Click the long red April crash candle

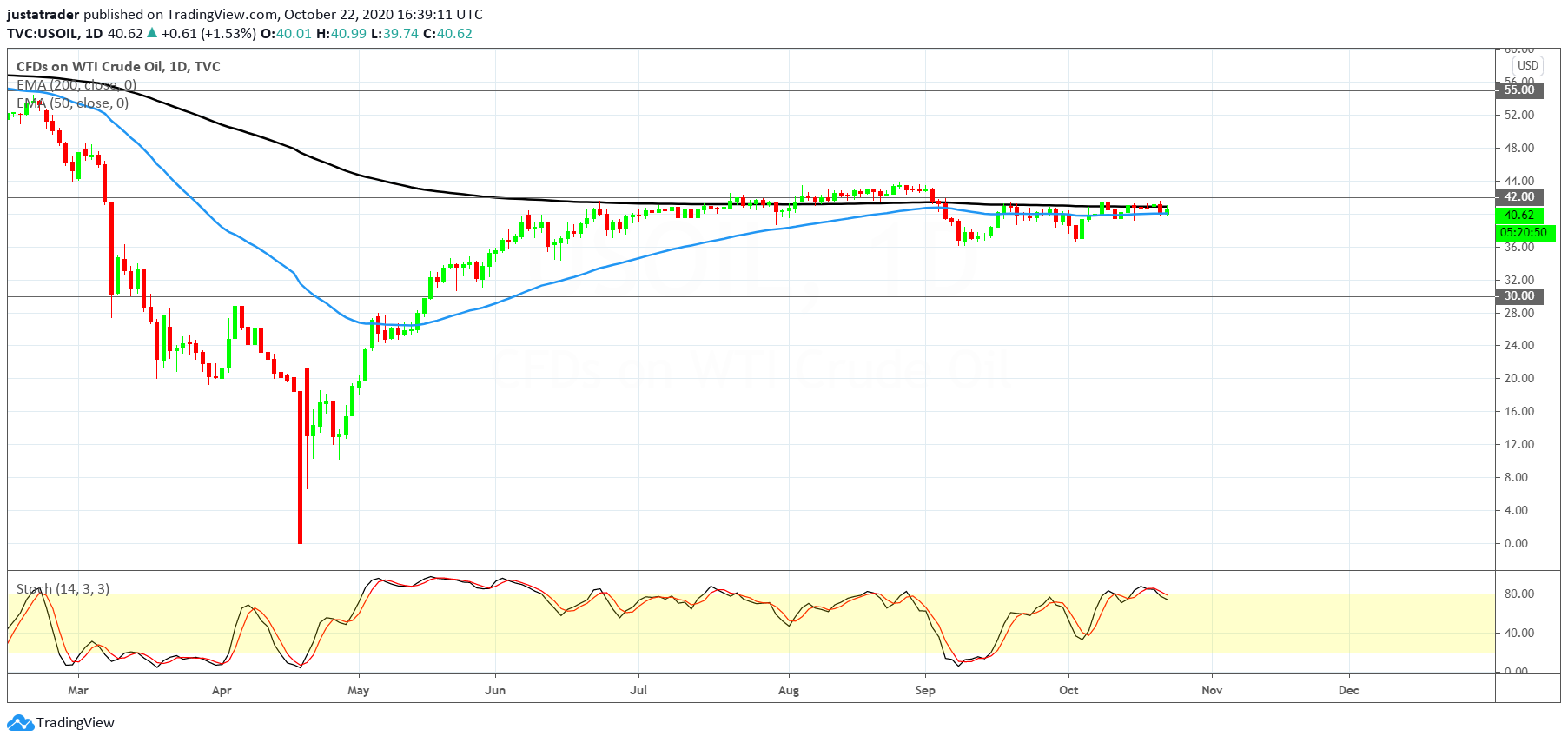(301, 468)
